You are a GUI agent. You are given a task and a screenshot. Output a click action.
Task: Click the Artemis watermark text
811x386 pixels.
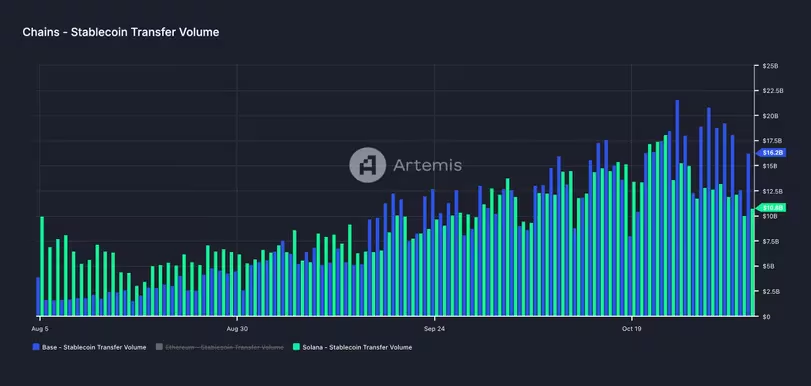427,165
